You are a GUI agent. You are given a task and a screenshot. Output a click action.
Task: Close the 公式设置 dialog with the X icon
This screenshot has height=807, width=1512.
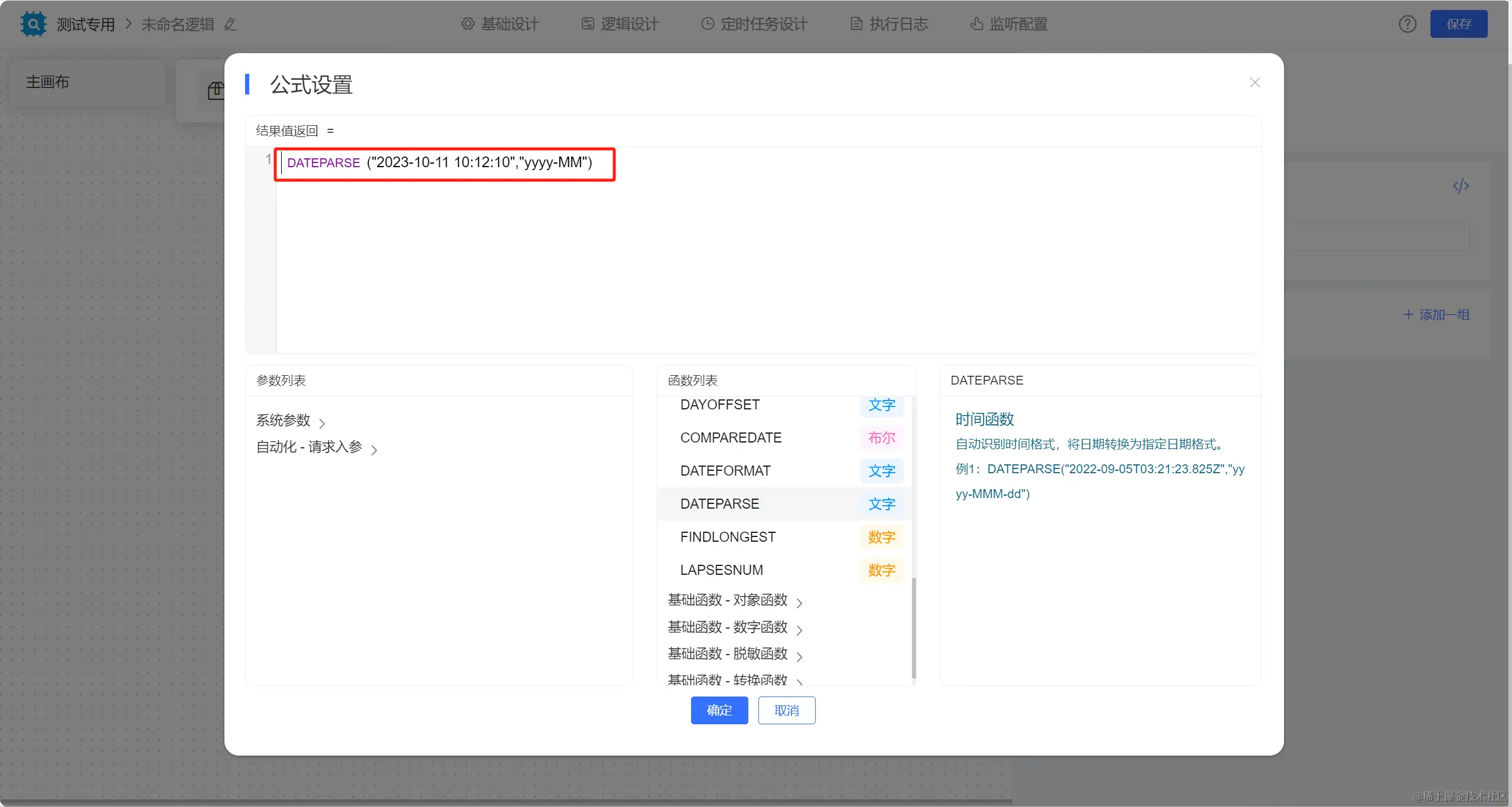point(1254,83)
